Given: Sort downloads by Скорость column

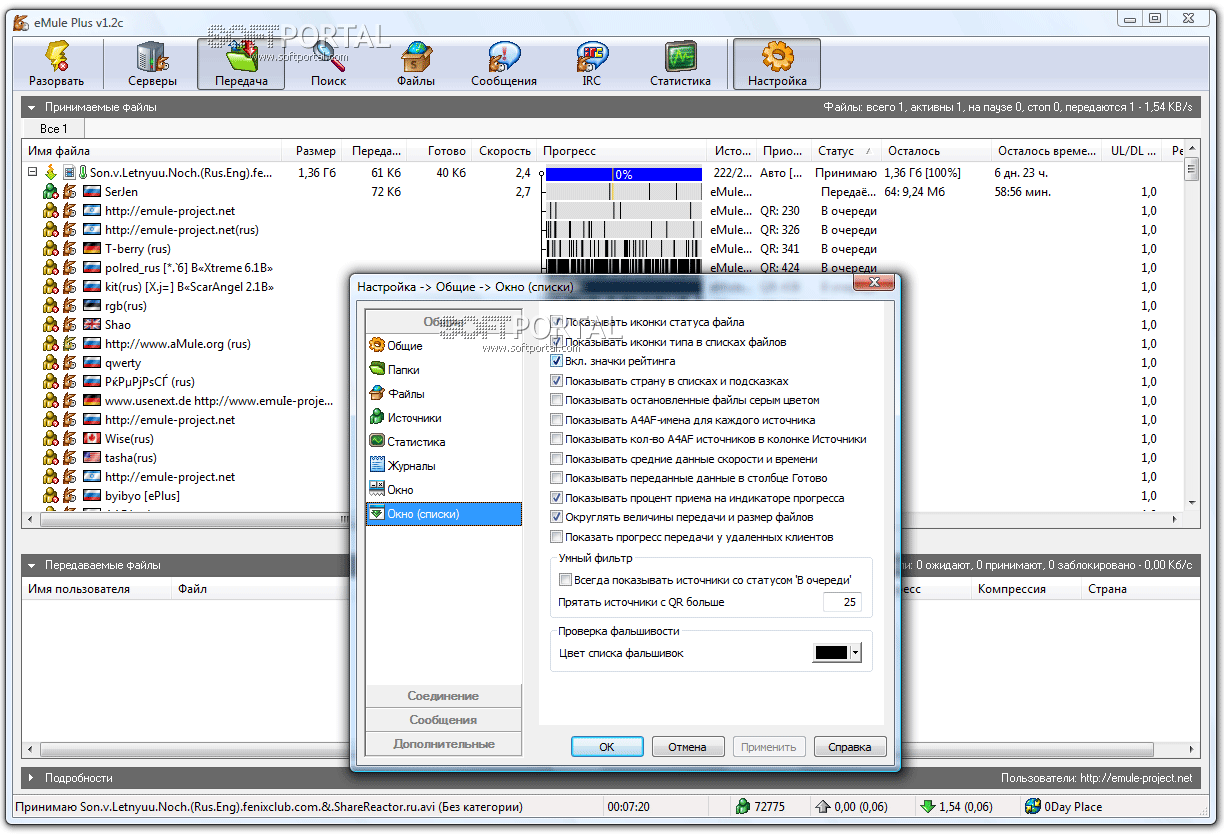Looking at the screenshot, I should pyautogui.click(x=504, y=151).
